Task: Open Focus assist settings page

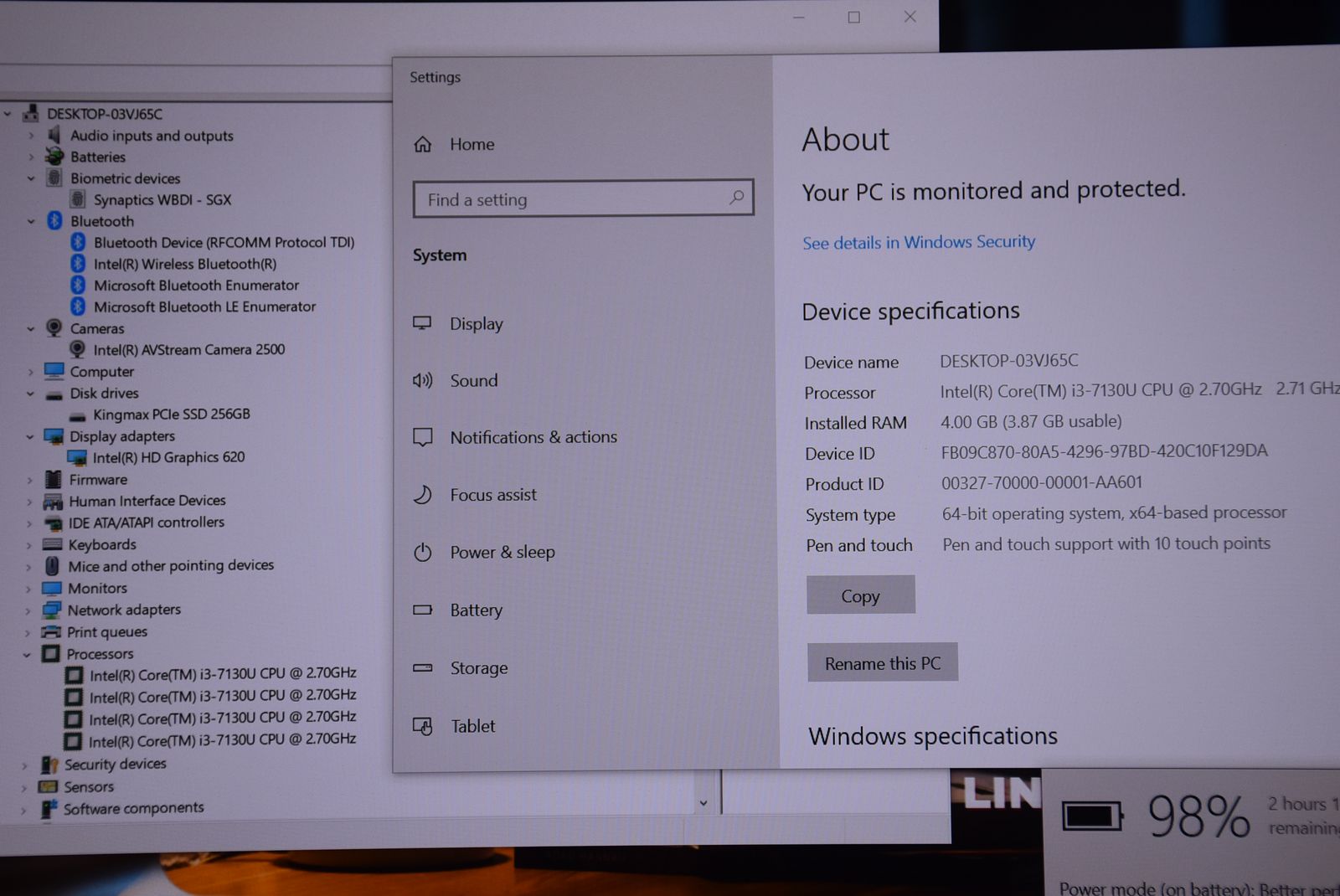Action: (x=493, y=495)
